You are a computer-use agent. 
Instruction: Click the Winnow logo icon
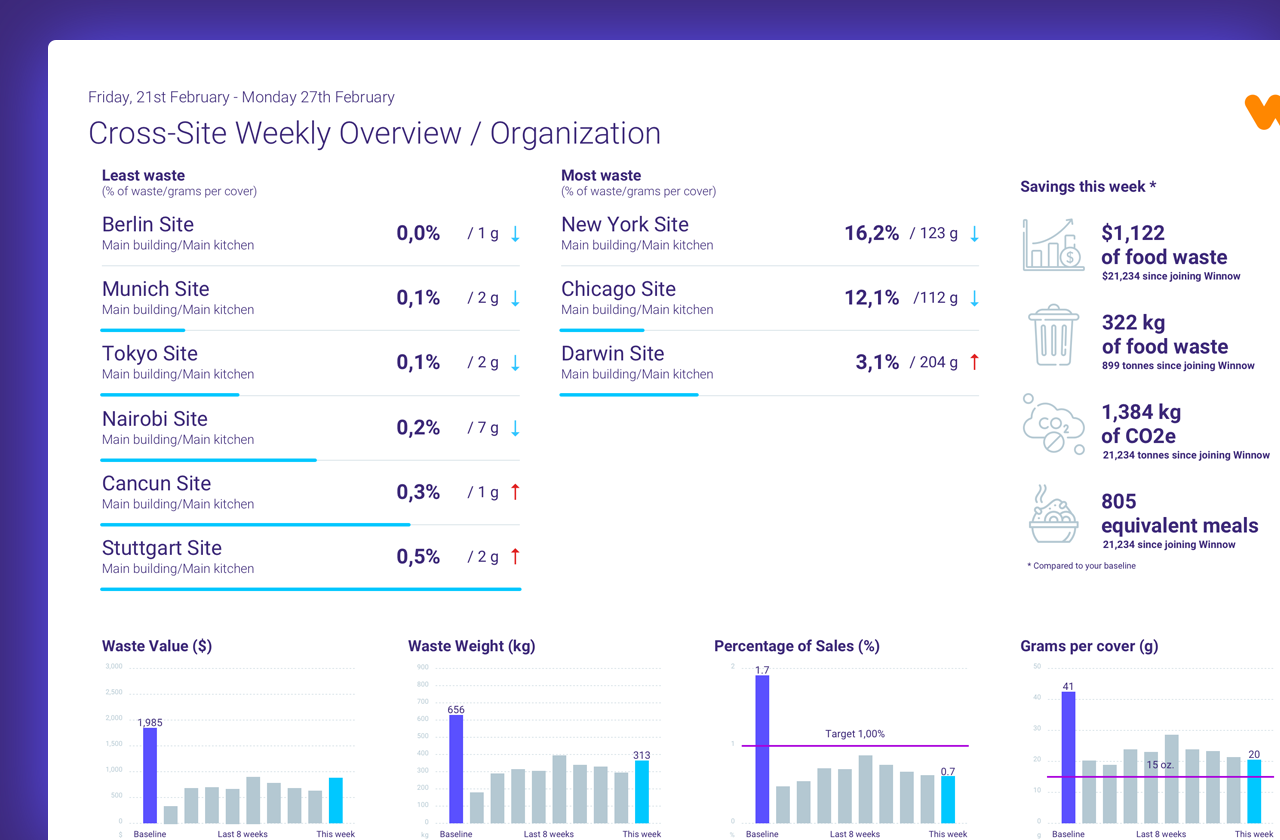click(x=1264, y=111)
